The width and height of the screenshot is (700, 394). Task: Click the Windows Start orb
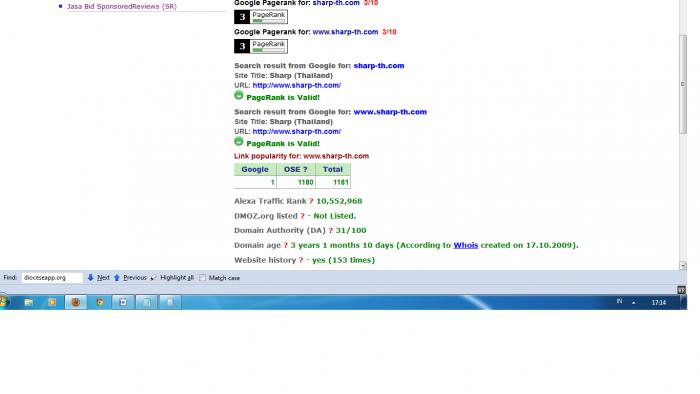coord(4,302)
